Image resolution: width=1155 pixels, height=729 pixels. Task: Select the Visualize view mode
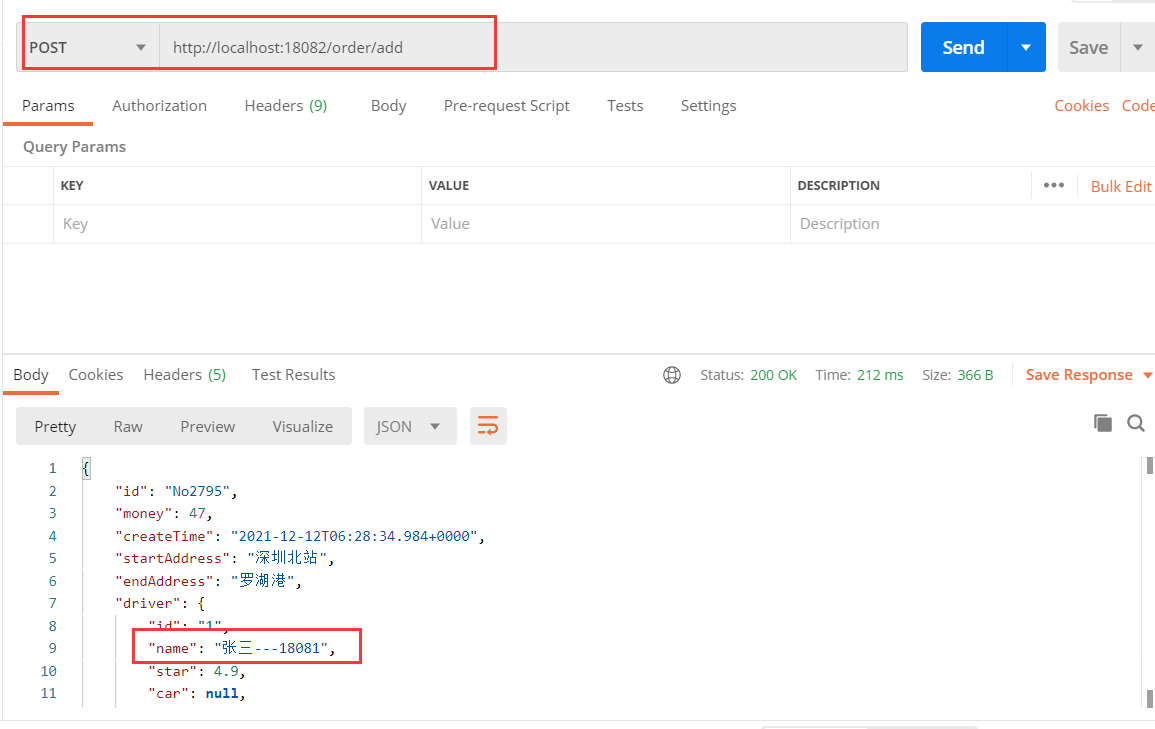303,426
